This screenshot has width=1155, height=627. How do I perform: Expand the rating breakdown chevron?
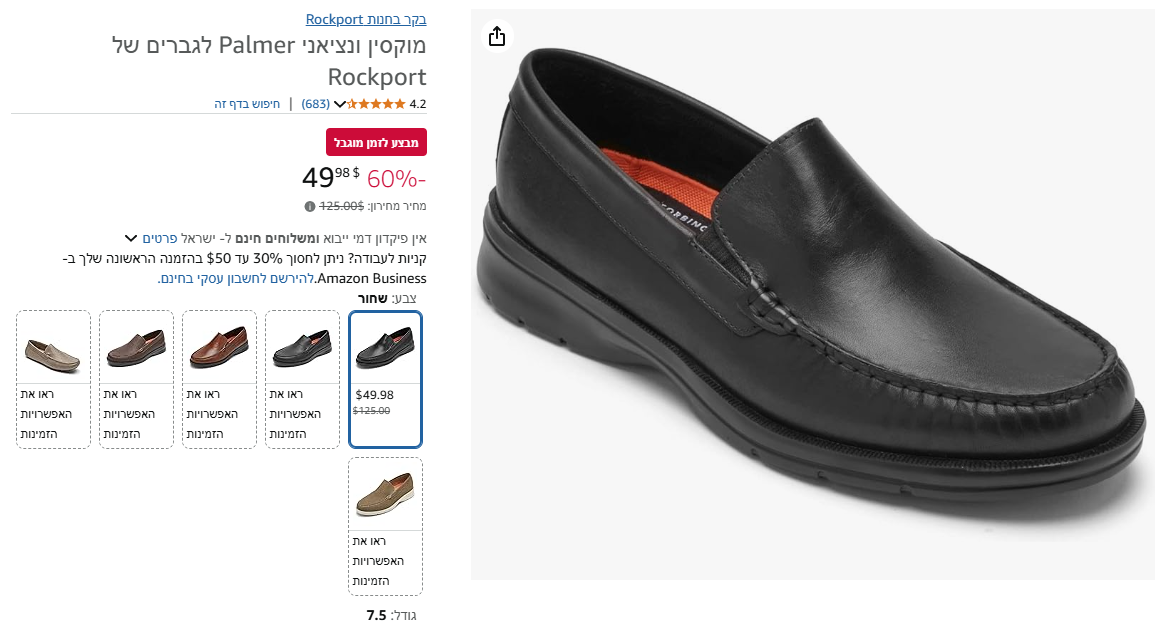(340, 103)
